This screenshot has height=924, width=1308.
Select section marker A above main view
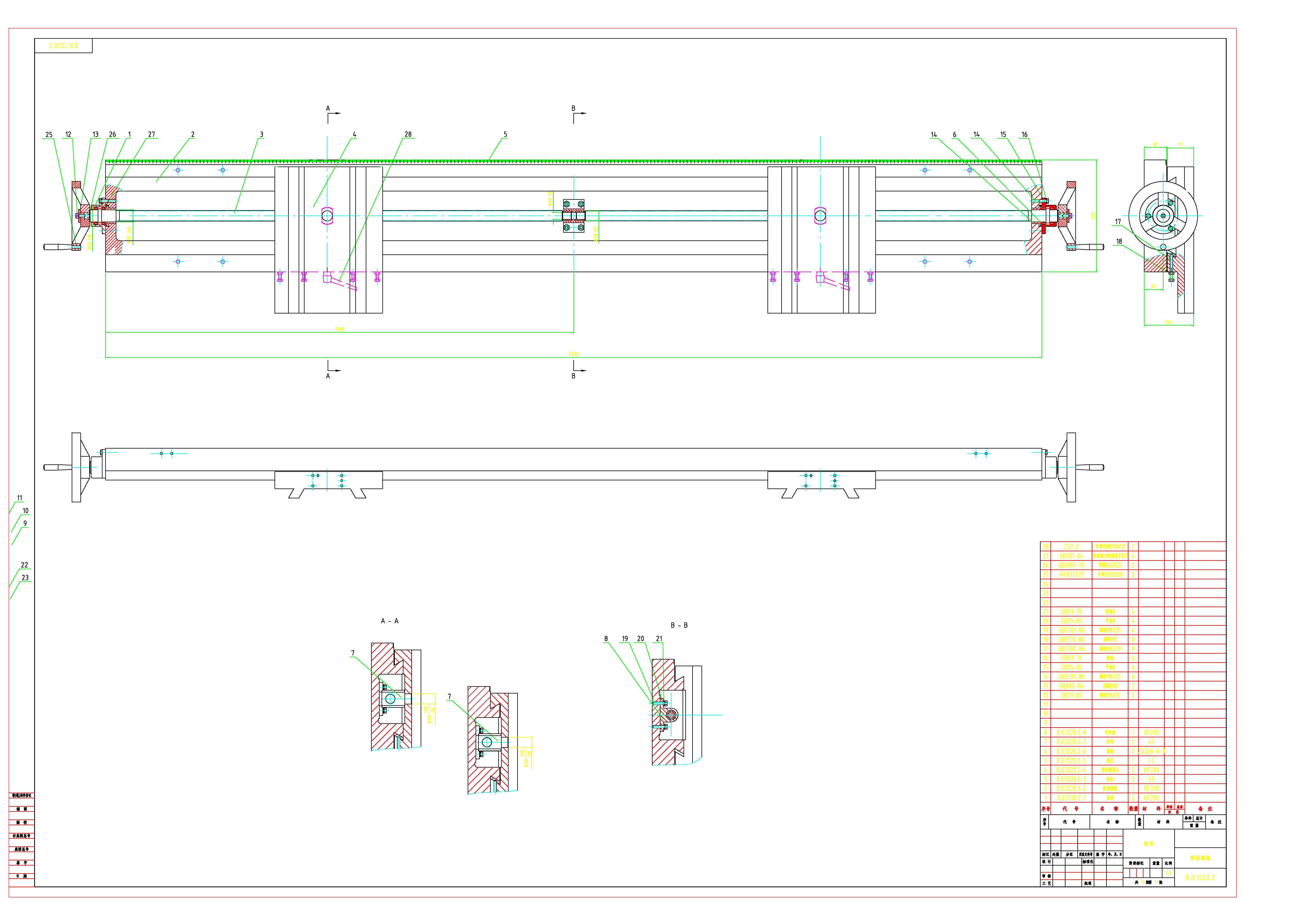328,108
